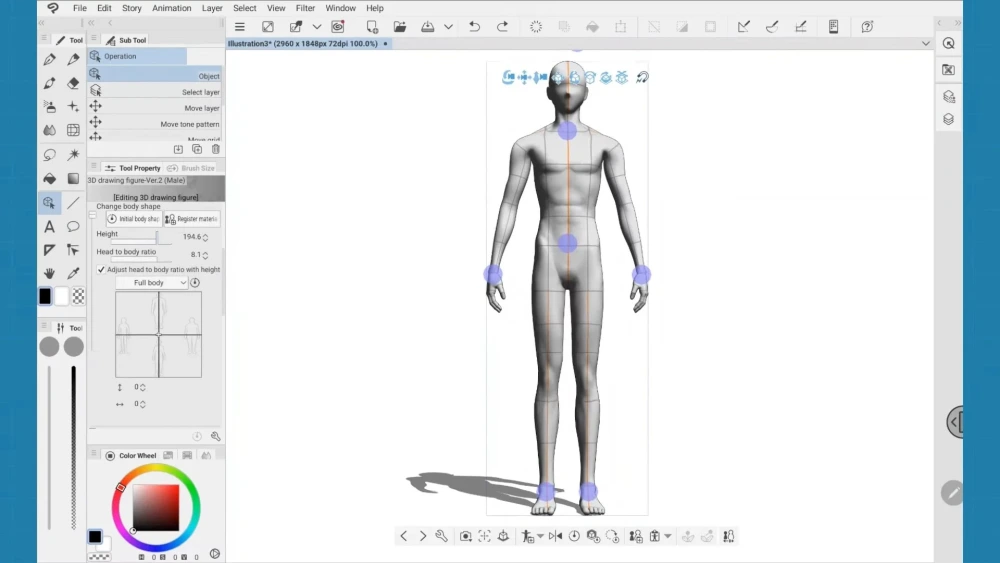Screen dimensions: 1000x563
Task: Create new canvas from command bar
Action: (372, 27)
